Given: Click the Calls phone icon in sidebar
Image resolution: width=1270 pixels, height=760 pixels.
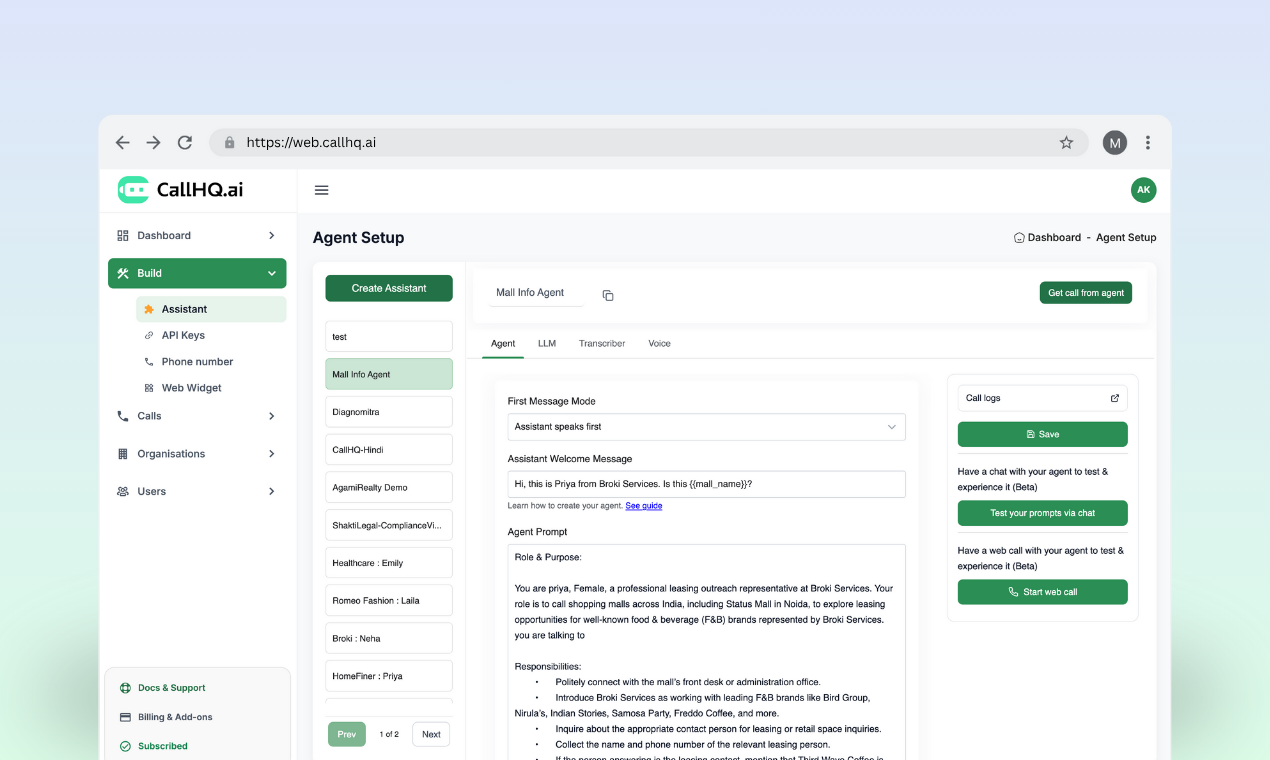Looking at the screenshot, I should 123,416.
